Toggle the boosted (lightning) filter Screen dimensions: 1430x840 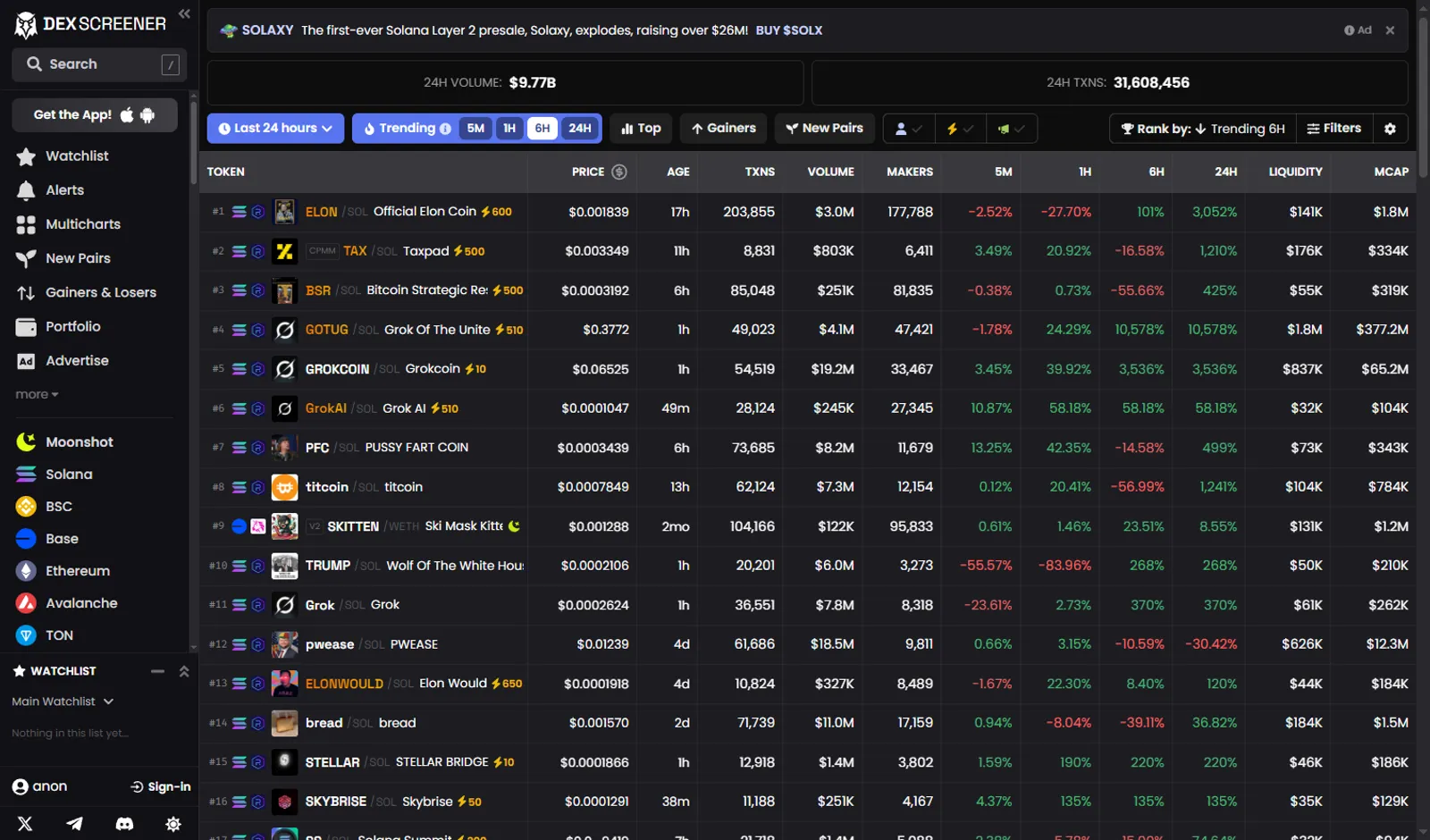coord(960,129)
